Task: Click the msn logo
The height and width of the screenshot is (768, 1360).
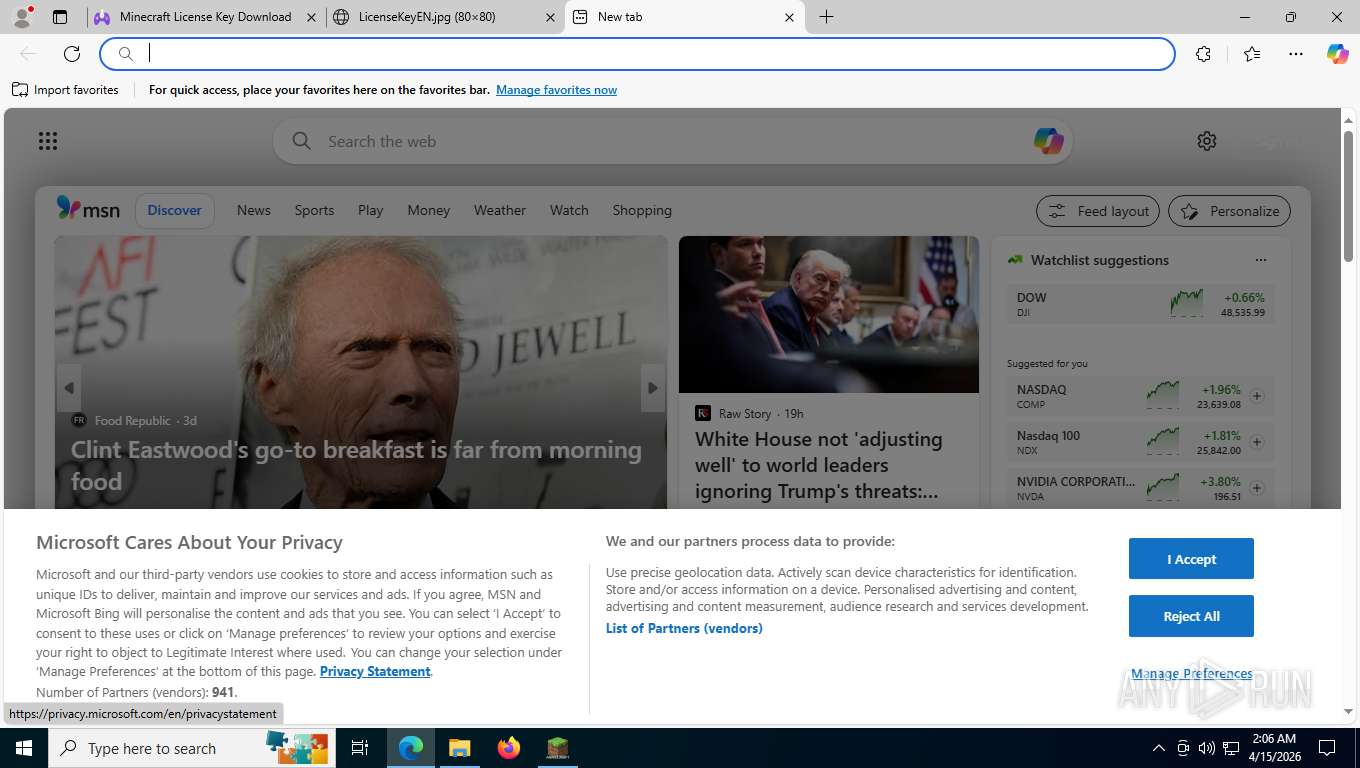Action: [x=88, y=209]
